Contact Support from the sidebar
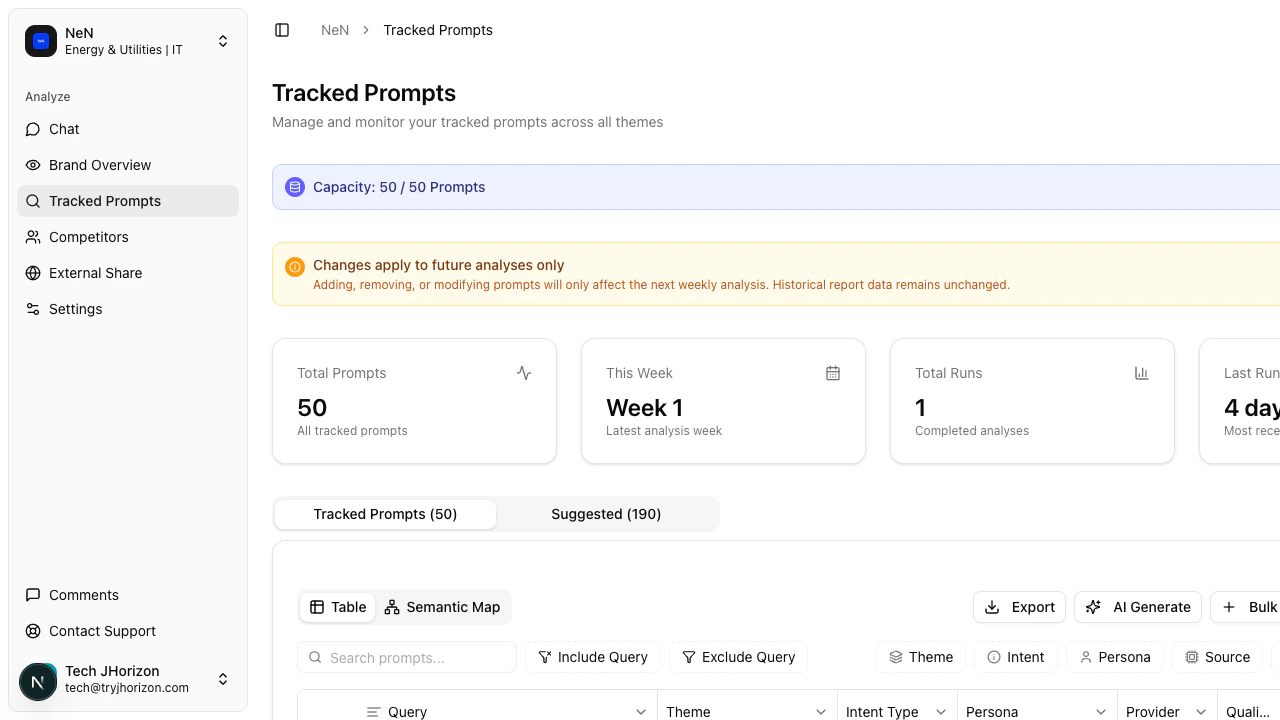This screenshot has width=1280, height=720. [x=102, y=631]
